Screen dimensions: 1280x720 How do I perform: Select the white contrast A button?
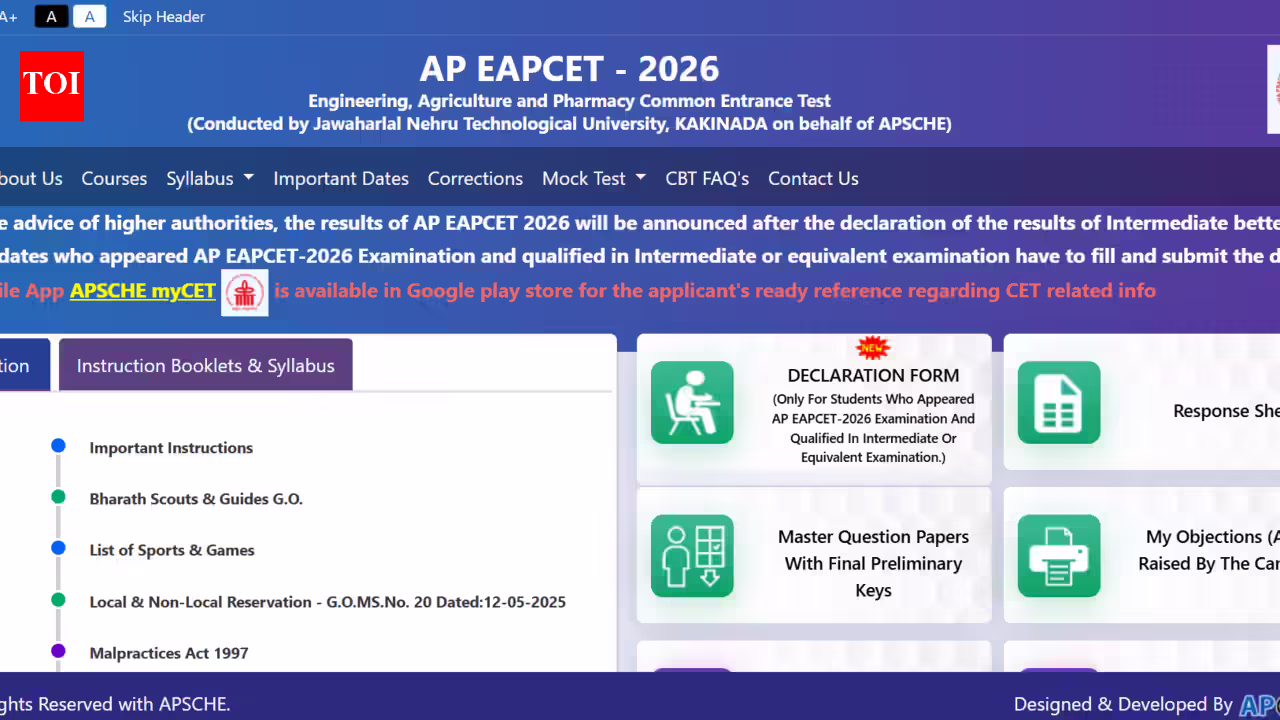point(90,16)
